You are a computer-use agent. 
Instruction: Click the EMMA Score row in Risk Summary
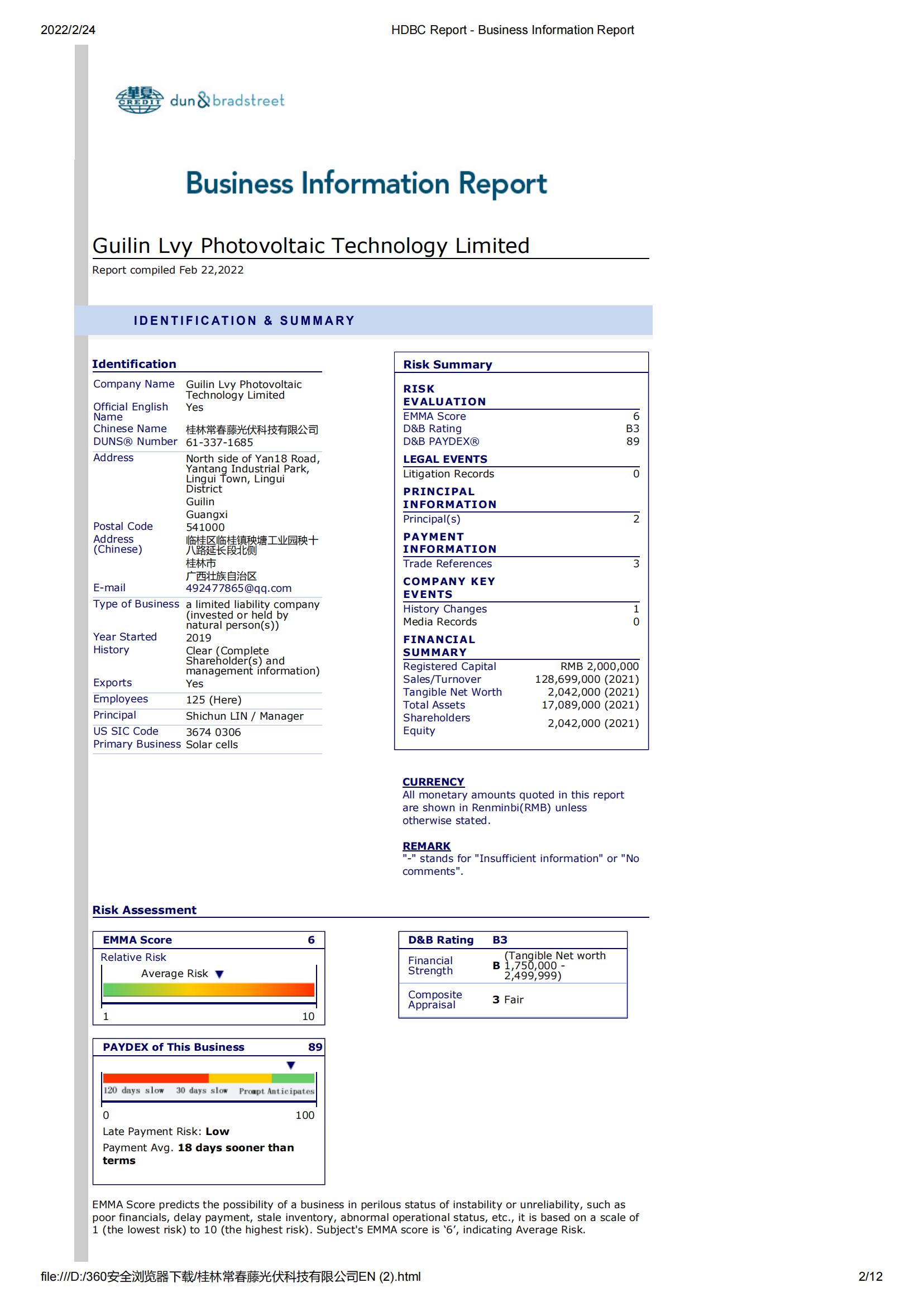(x=521, y=416)
